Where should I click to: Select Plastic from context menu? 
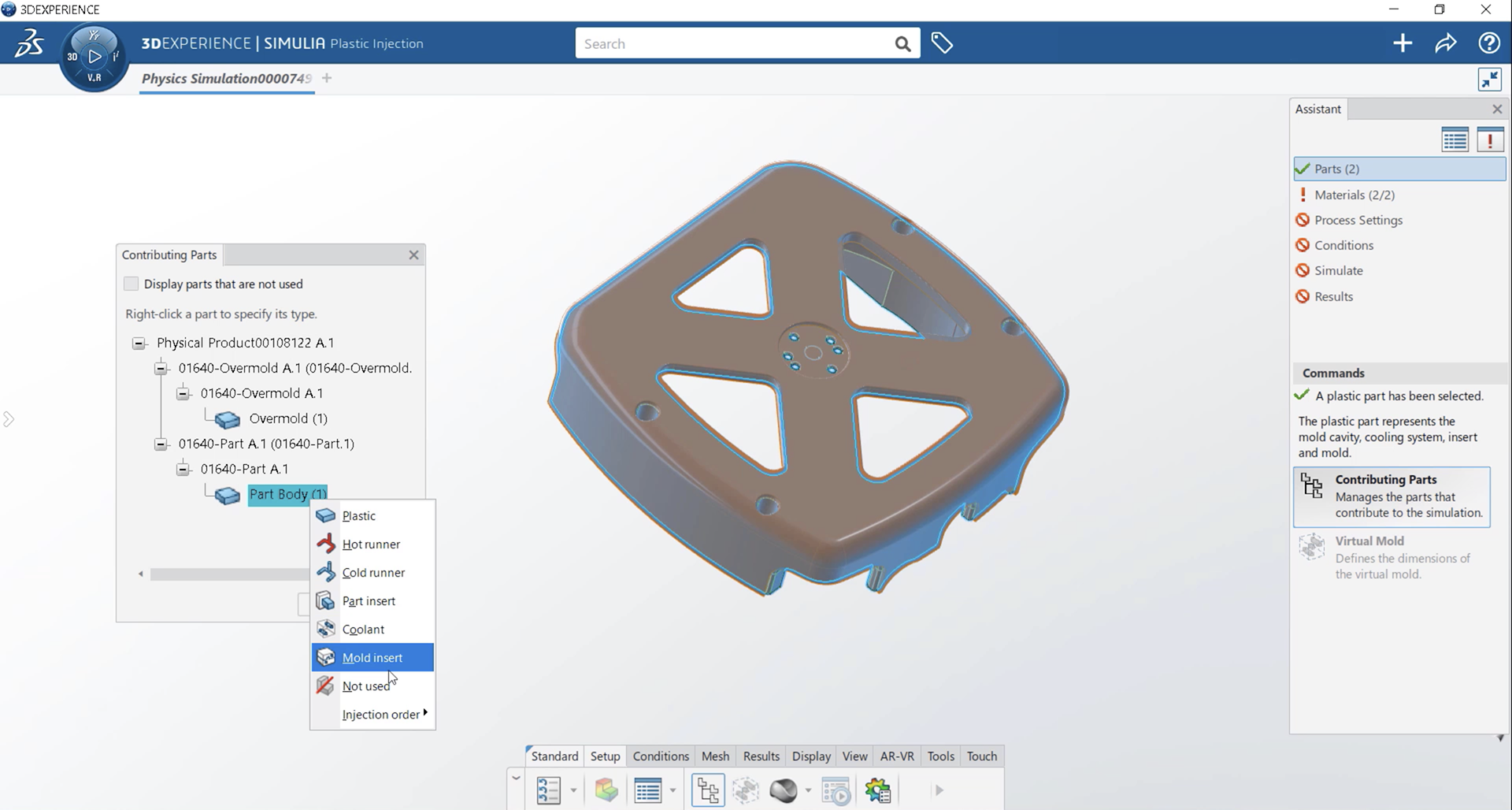point(372,515)
